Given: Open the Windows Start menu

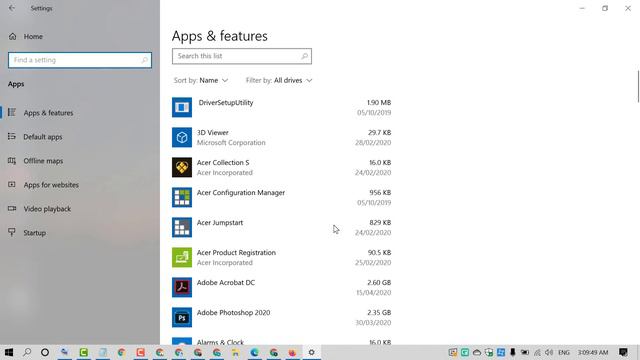Looking at the screenshot, I should pyautogui.click(x=9, y=352).
